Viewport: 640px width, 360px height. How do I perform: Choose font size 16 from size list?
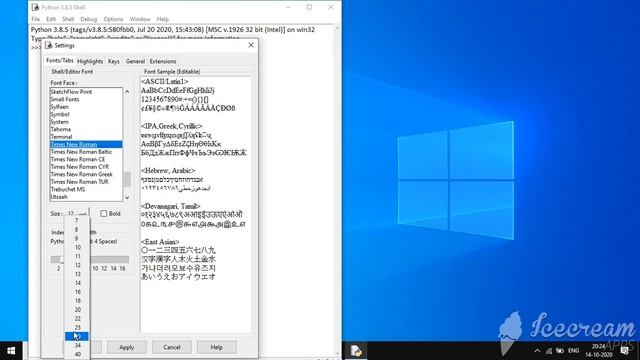pos(77,292)
